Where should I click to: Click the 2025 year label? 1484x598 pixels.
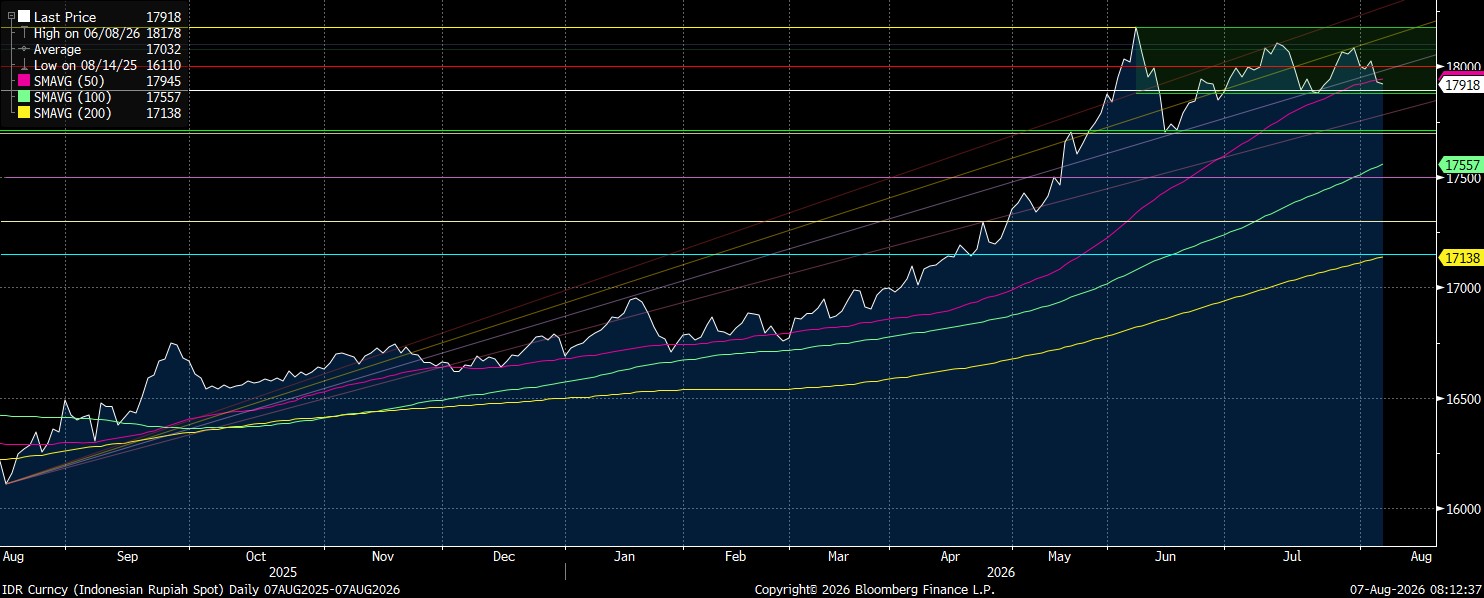click(x=283, y=572)
